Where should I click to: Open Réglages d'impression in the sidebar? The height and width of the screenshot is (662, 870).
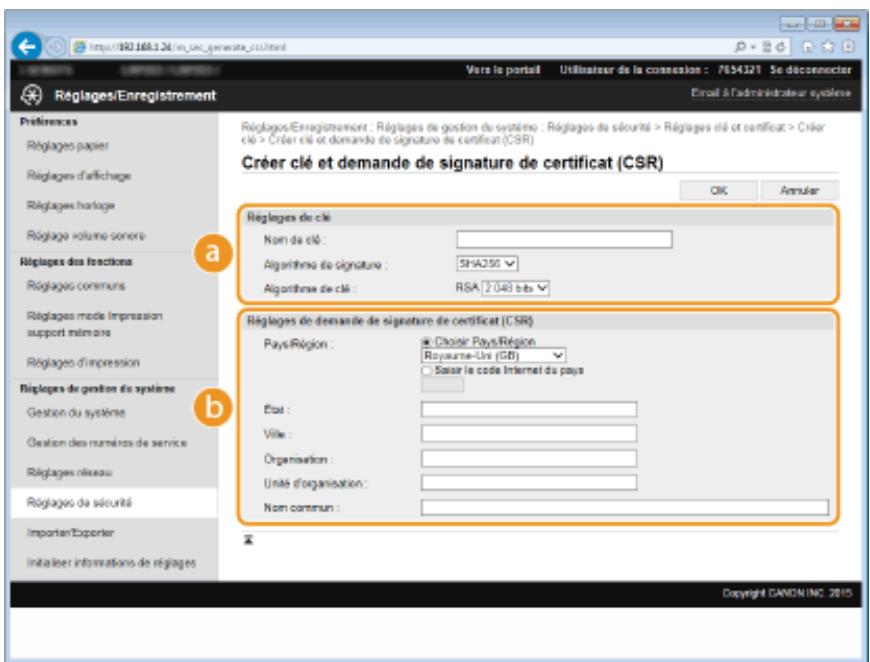(83, 362)
